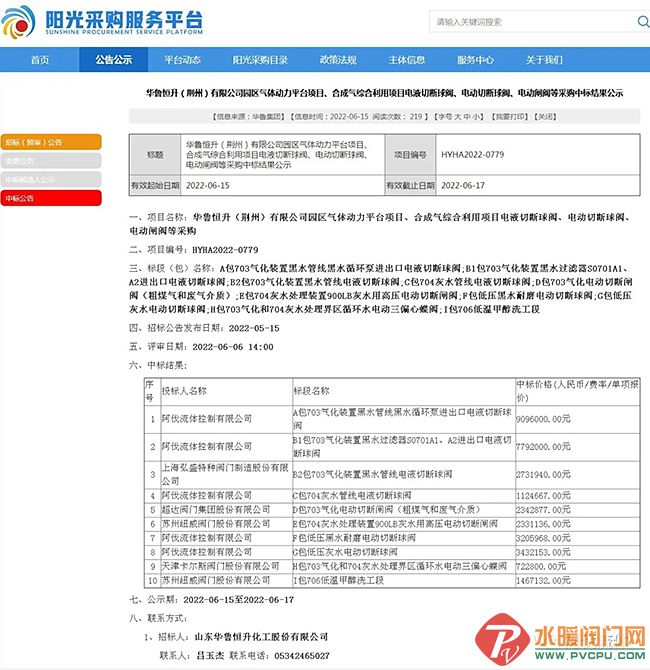Open the 平台动态 navigation tab
The image size is (650, 670).
click(x=182, y=60)
